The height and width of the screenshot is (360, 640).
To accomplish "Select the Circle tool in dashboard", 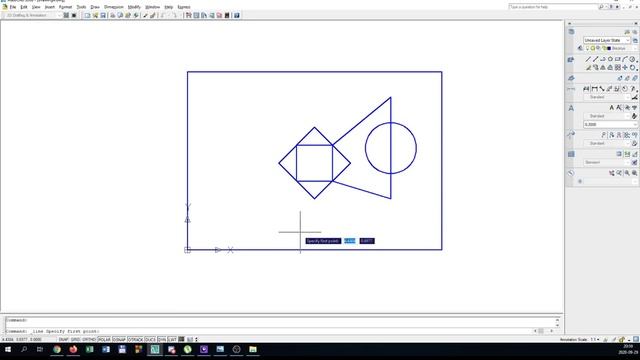I will [633, 59].
